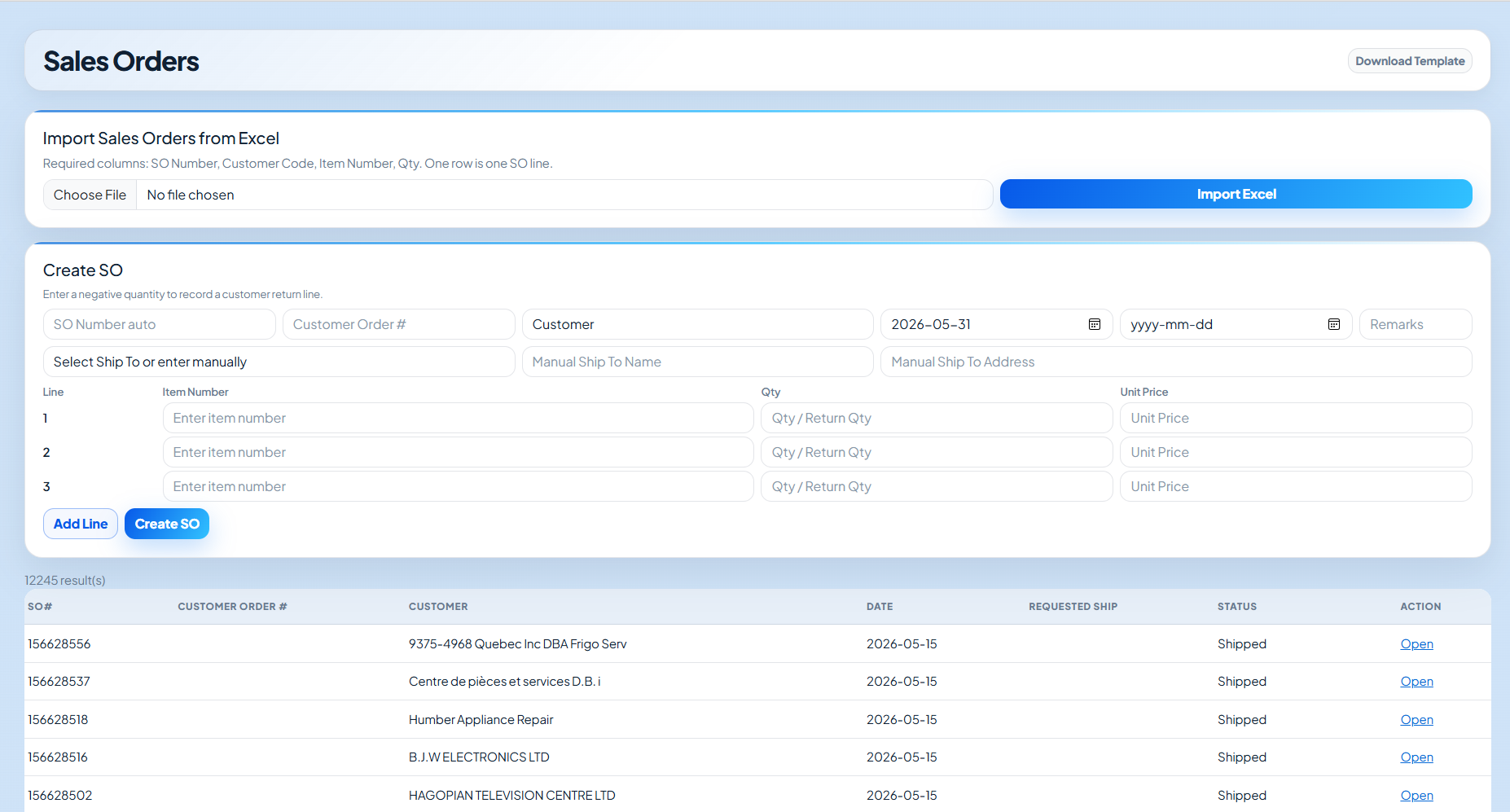Click the Choose File button

(x=90, y=195)
